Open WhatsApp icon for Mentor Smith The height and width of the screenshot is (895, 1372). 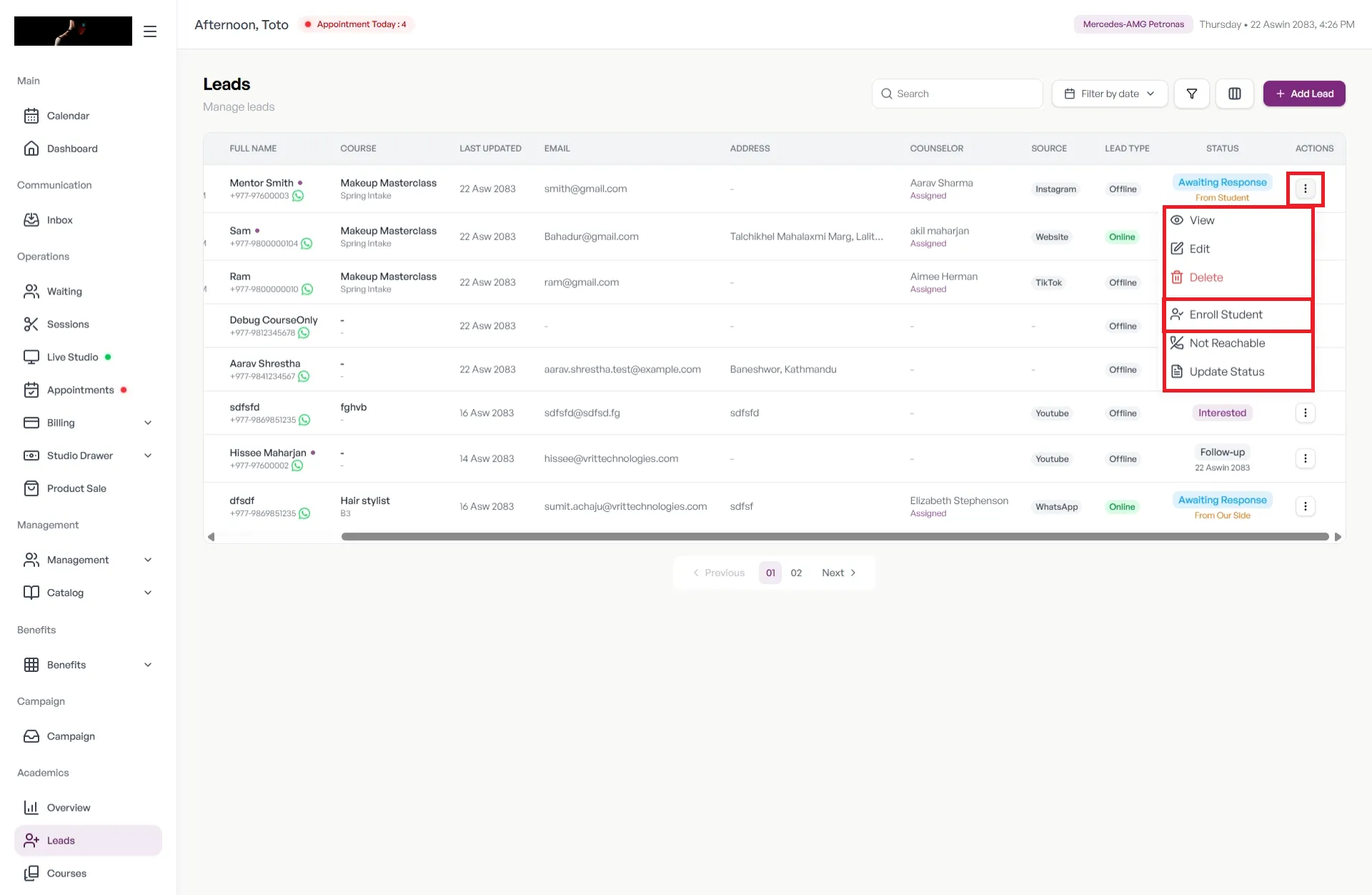pyautogui.click(x=298, y=196)
